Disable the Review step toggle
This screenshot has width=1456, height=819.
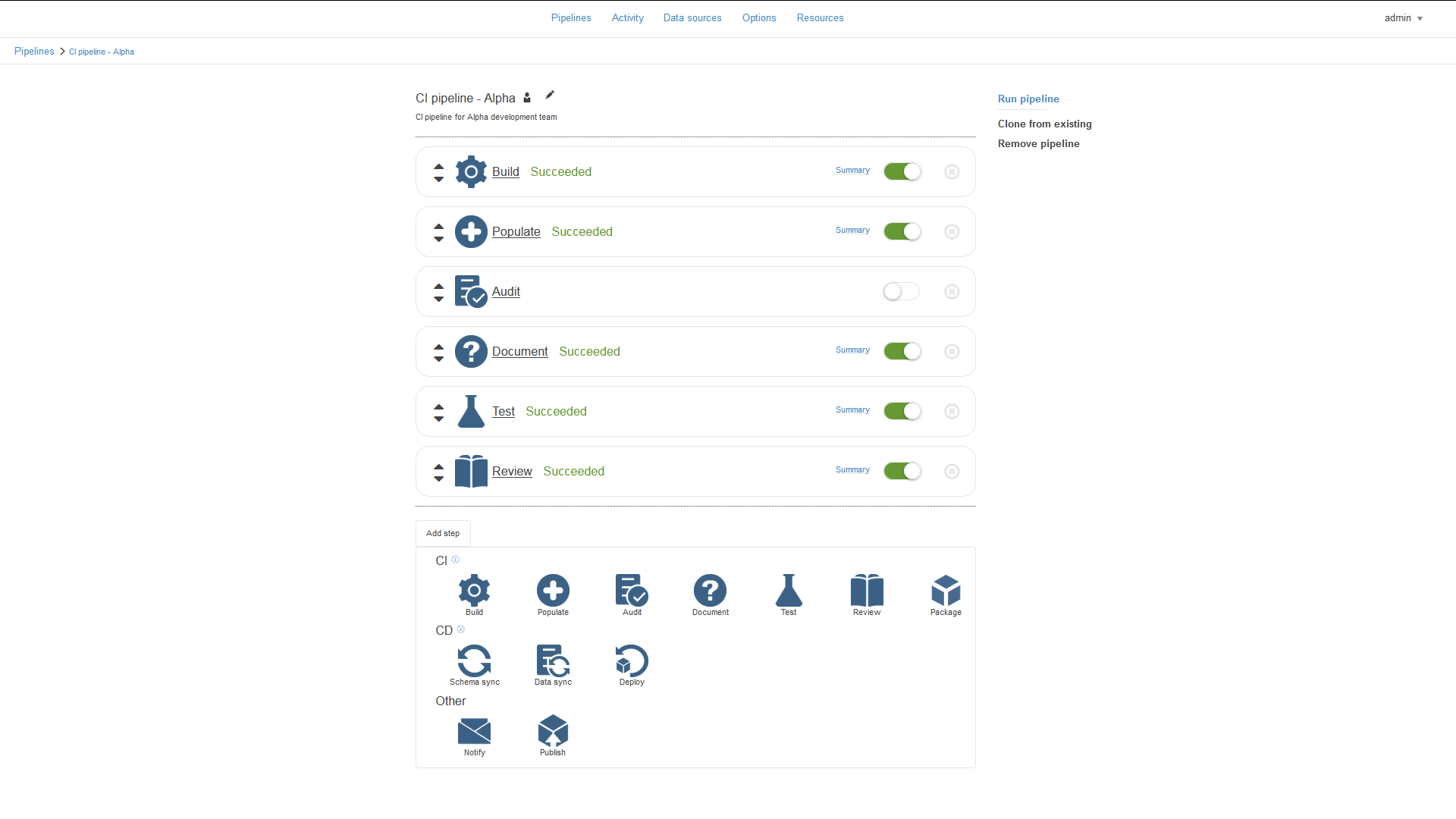point(902,471)
